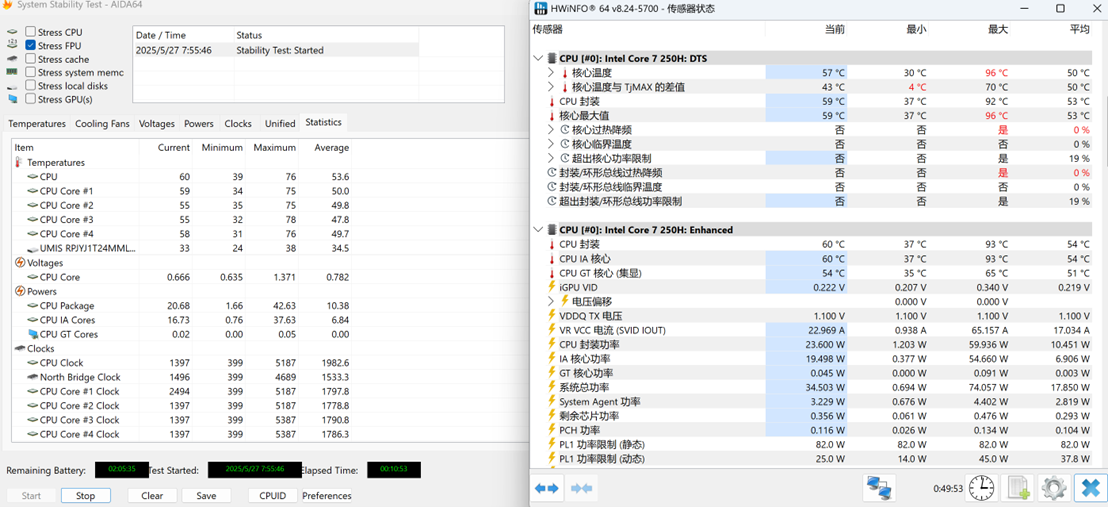Screen dimensions: 1108x507
Task: Click the chip icon beside Stress cache
Action: click(12, 59)
